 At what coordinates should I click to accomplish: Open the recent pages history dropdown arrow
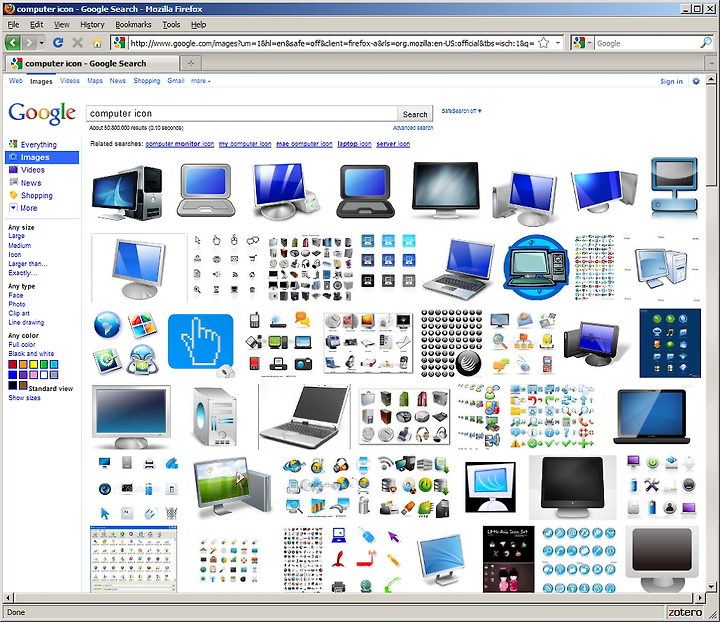[x=42, y=43]
